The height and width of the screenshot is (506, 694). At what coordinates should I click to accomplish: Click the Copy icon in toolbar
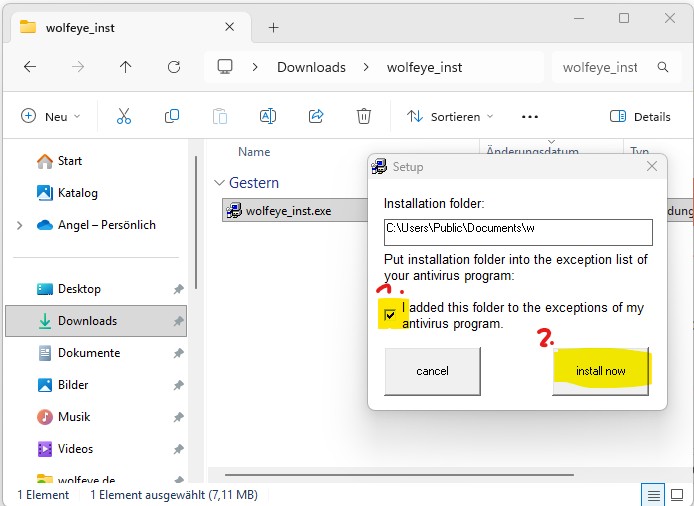(172, 117)
